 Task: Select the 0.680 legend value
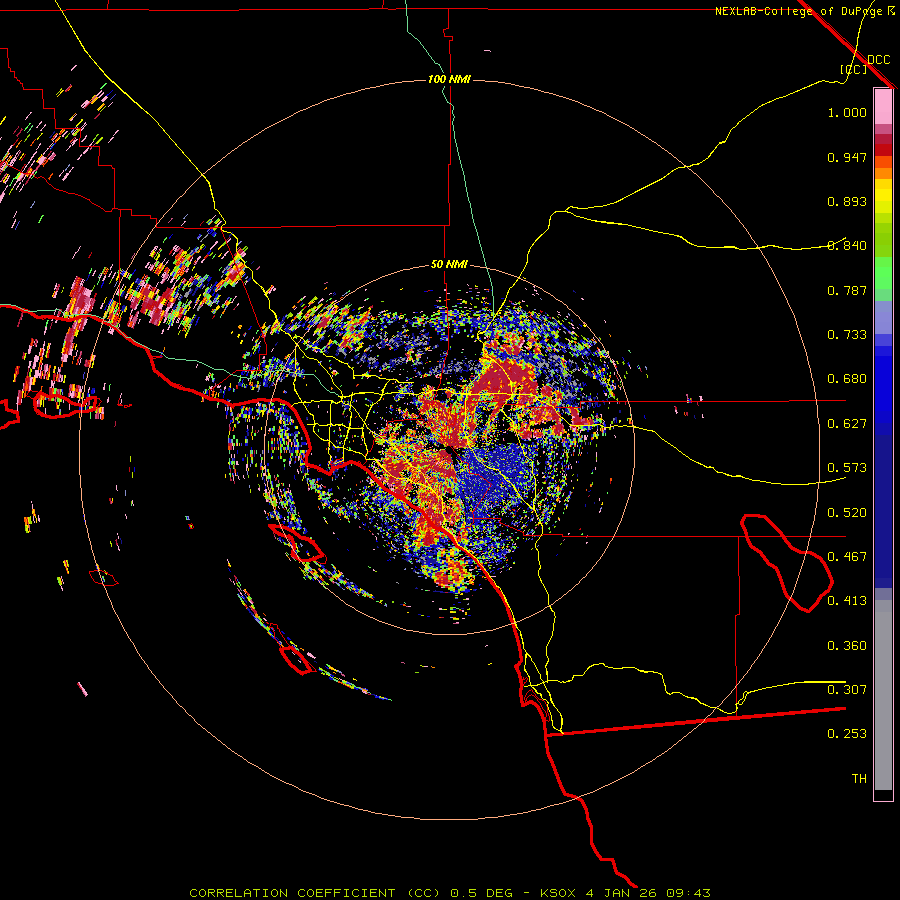(847, 379)
